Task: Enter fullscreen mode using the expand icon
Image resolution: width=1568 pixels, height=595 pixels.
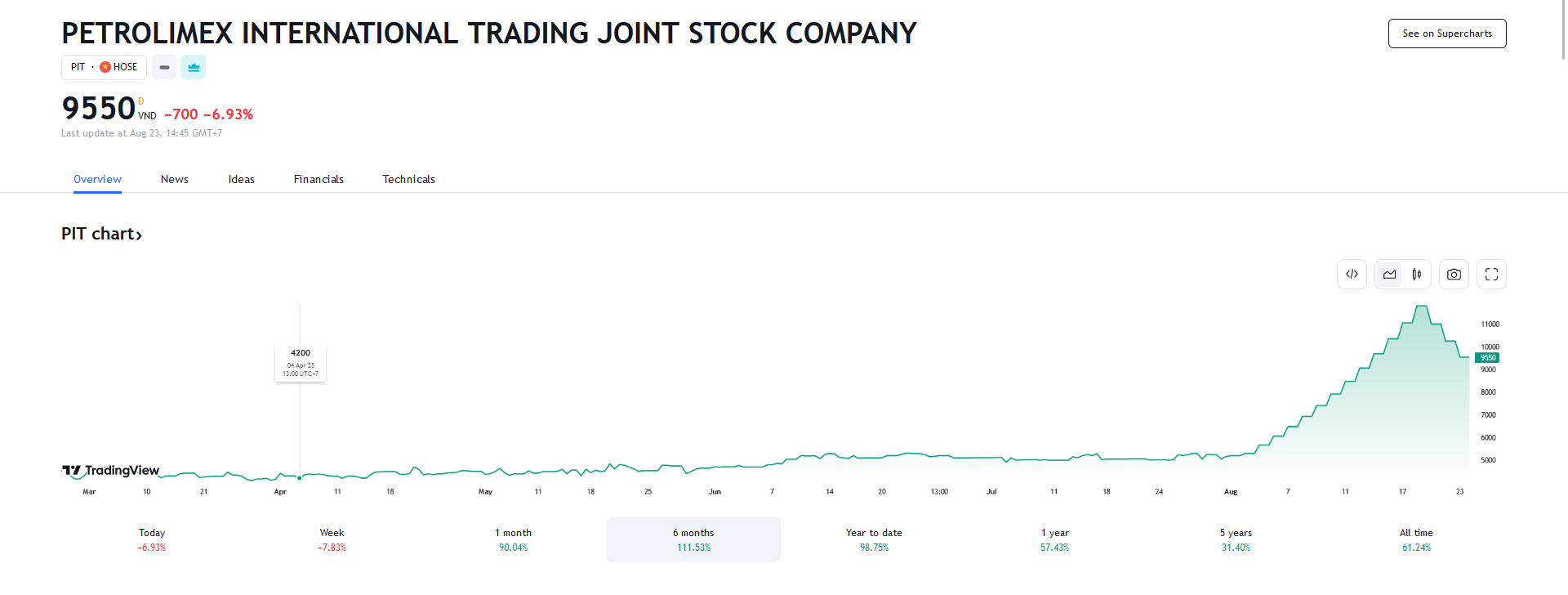Action: (1491, 274)
